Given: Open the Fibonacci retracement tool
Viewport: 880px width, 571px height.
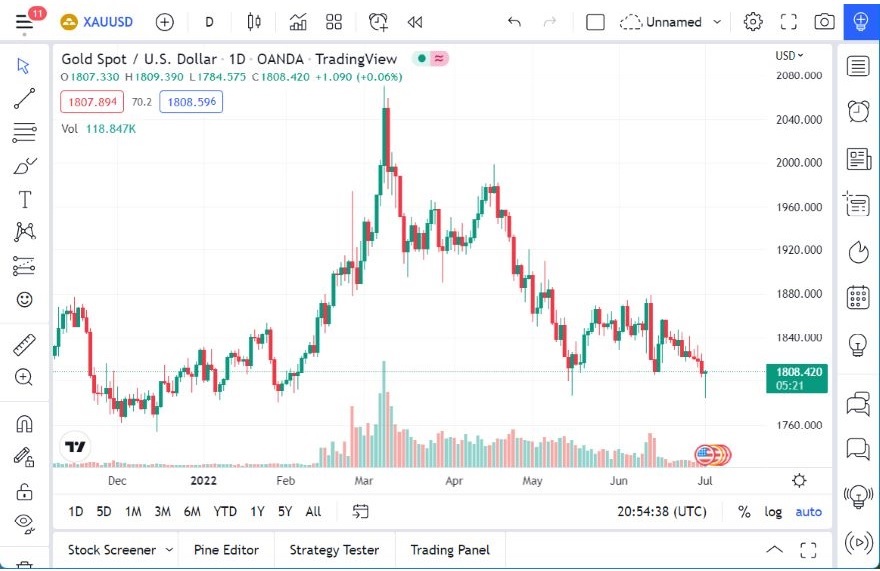Looking at the screenshot, I should 25,131.
